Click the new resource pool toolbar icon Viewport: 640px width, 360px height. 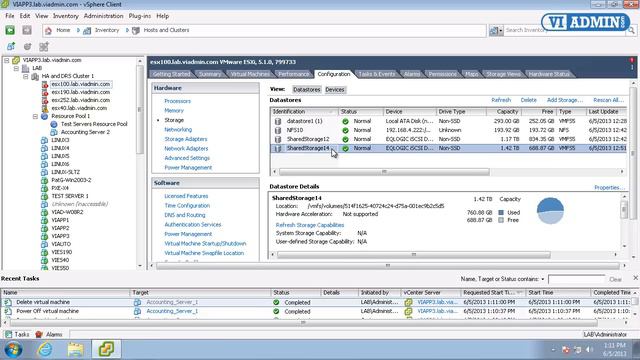(27, 47)
